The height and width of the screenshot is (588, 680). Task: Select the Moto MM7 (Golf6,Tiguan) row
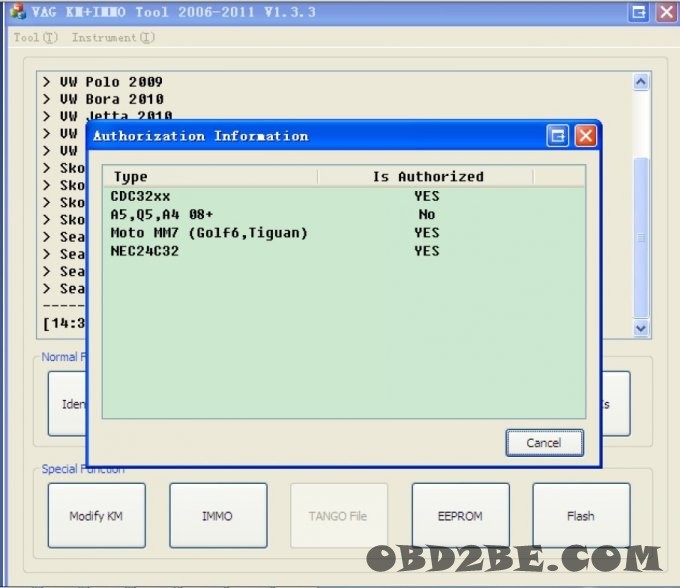tap(344, 233)
